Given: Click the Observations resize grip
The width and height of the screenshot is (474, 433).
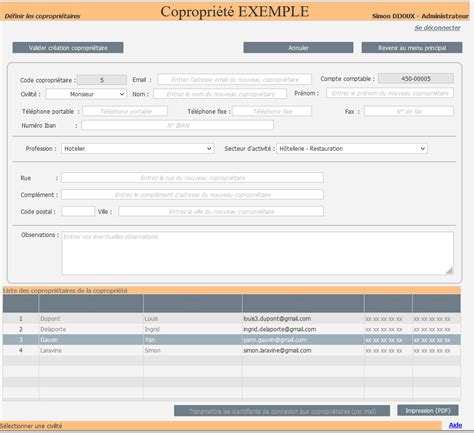Looking at the screenshot, I should pos(450,271).
